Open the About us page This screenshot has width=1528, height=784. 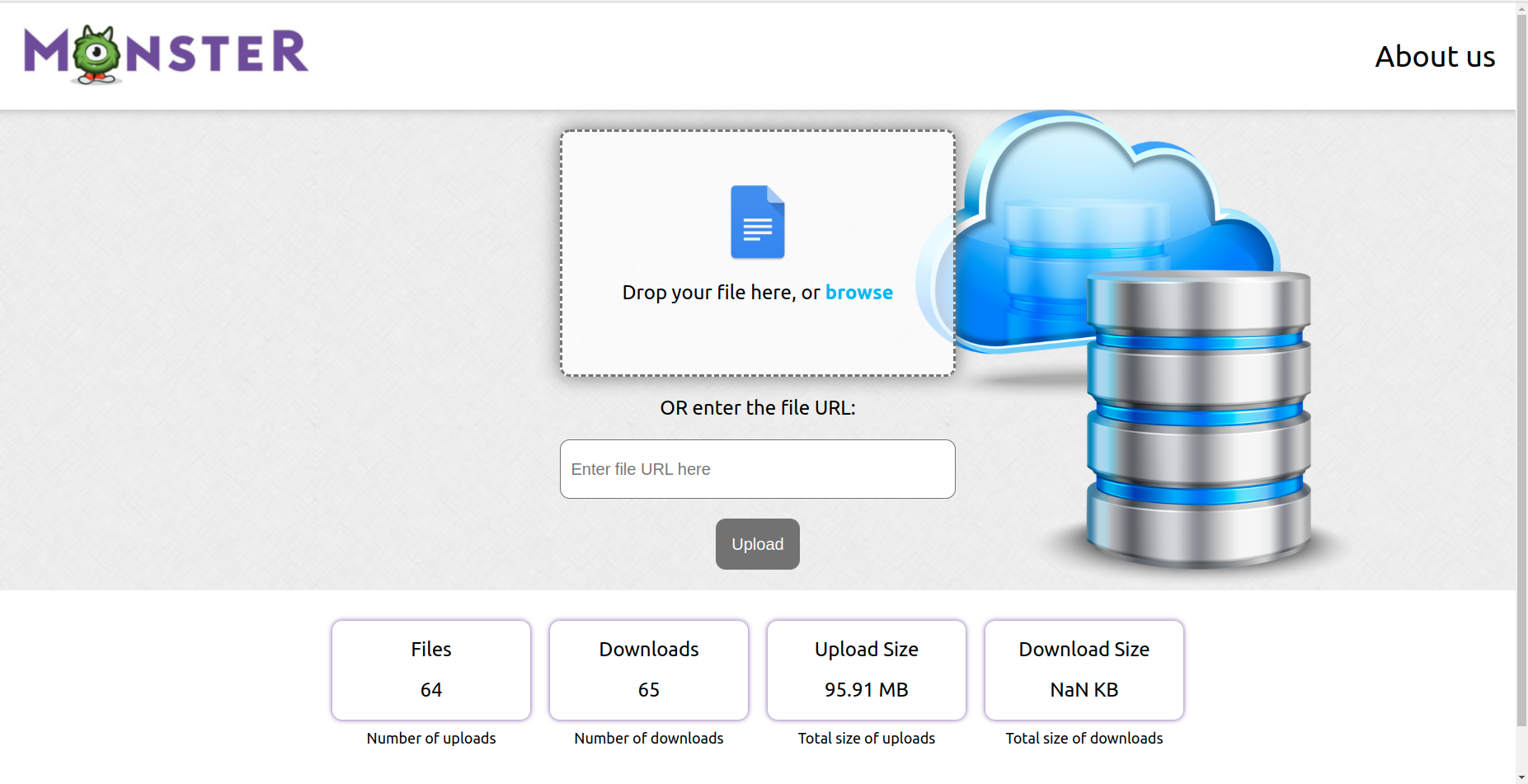pos(1435,56)
